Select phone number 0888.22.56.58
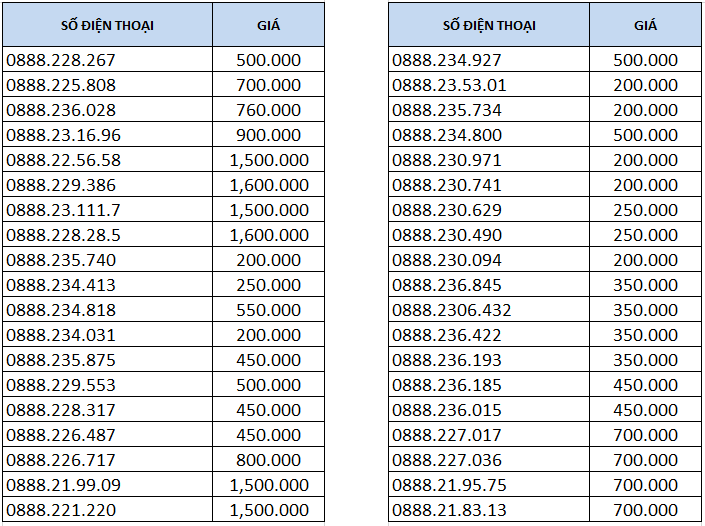Image resolution: width=705 pixels, height=526 pixels. point(63,160)
